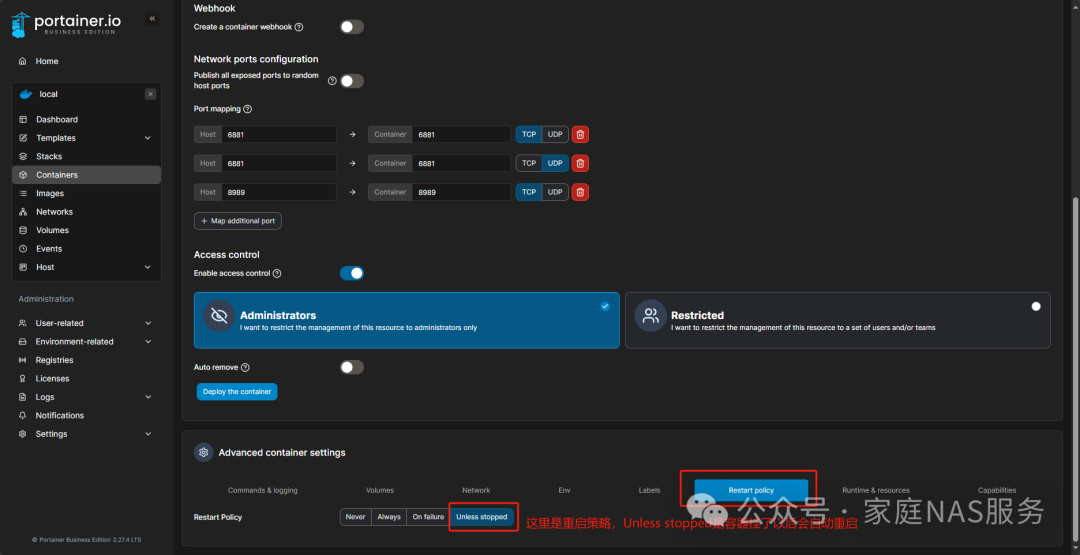Viewport: 1080px width, 555px height.
Task: Collapse the sidebar with double-chevron button
Action: 152,18
